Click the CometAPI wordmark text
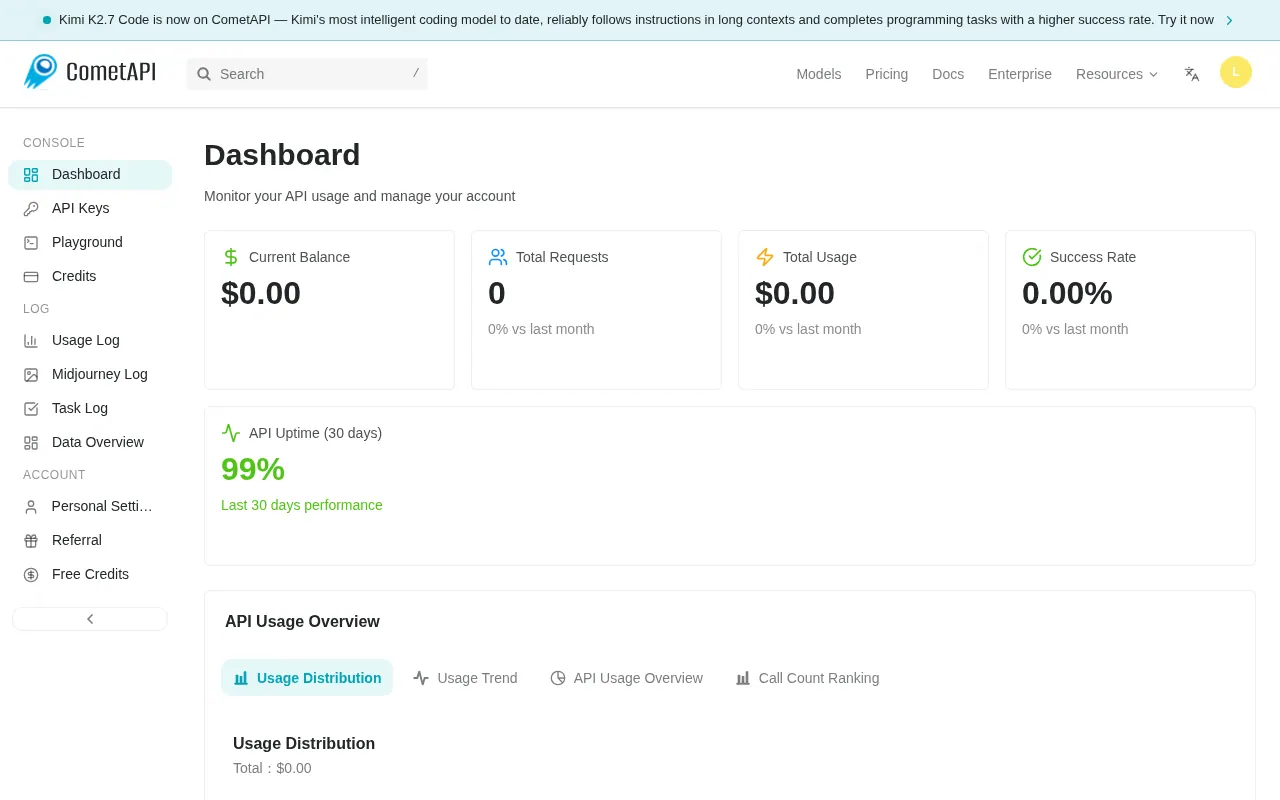The image size is (1280, 800). point(111,73)
